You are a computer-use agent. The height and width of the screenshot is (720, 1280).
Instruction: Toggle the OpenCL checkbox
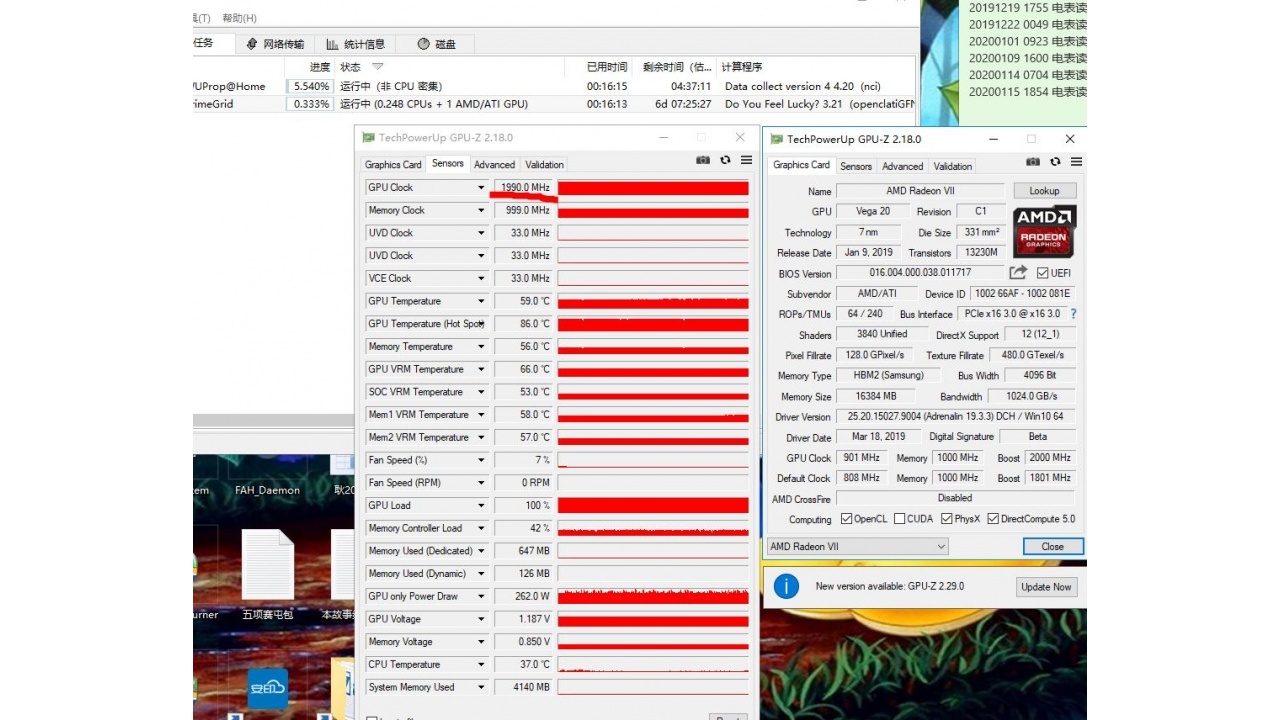[x=846, y=519]
